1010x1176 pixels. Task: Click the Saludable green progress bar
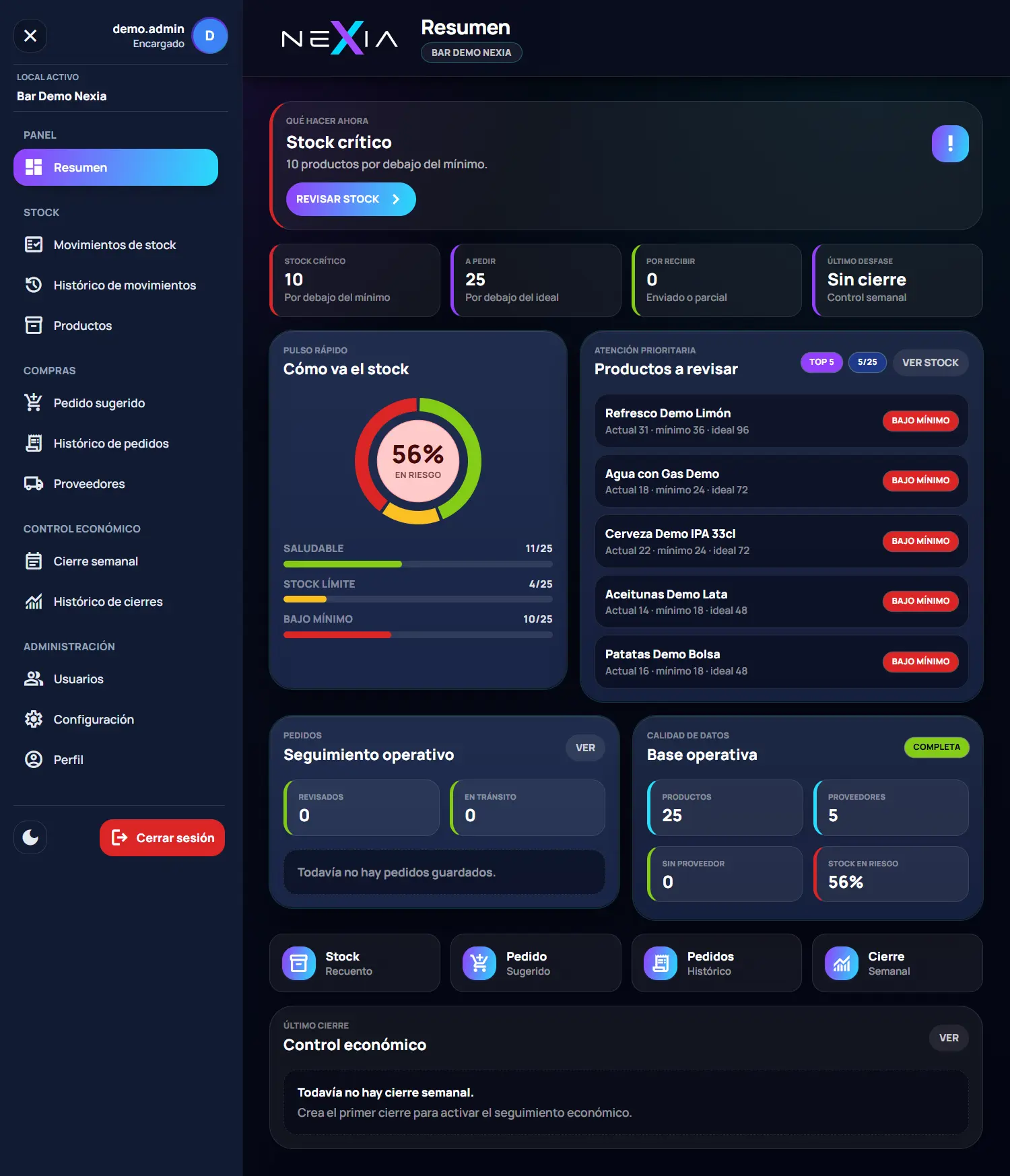click(x=418, y=564)
